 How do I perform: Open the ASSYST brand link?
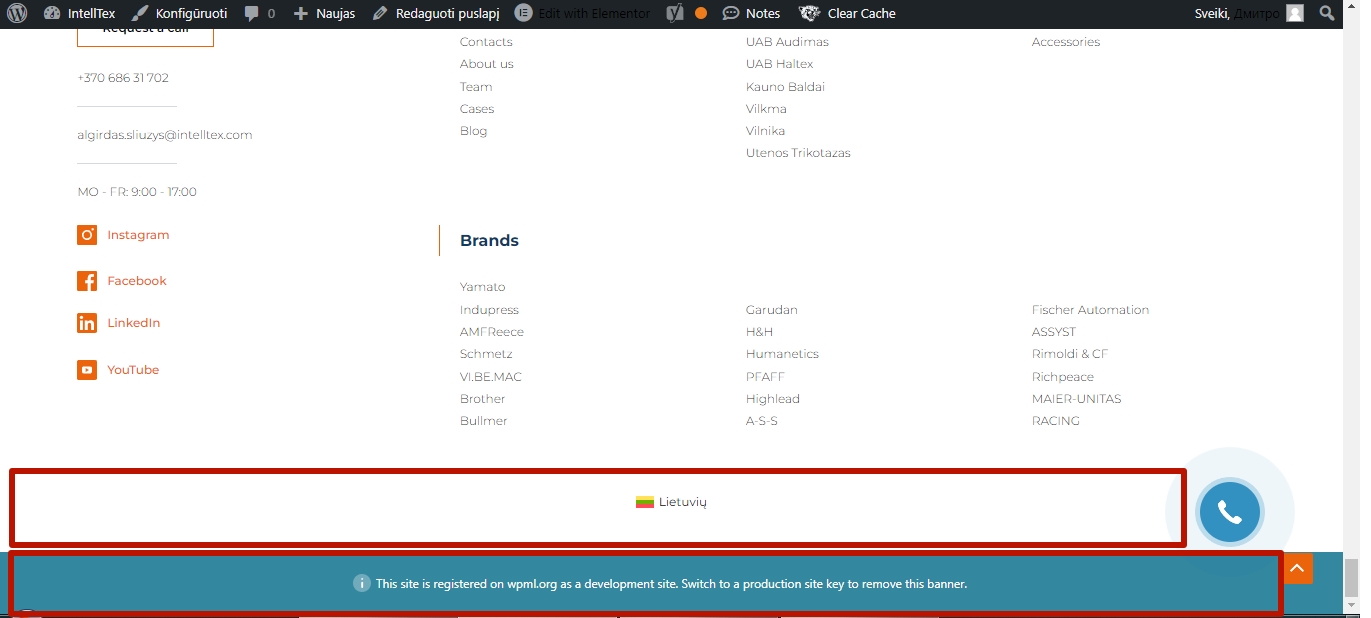pos(1054,332)
